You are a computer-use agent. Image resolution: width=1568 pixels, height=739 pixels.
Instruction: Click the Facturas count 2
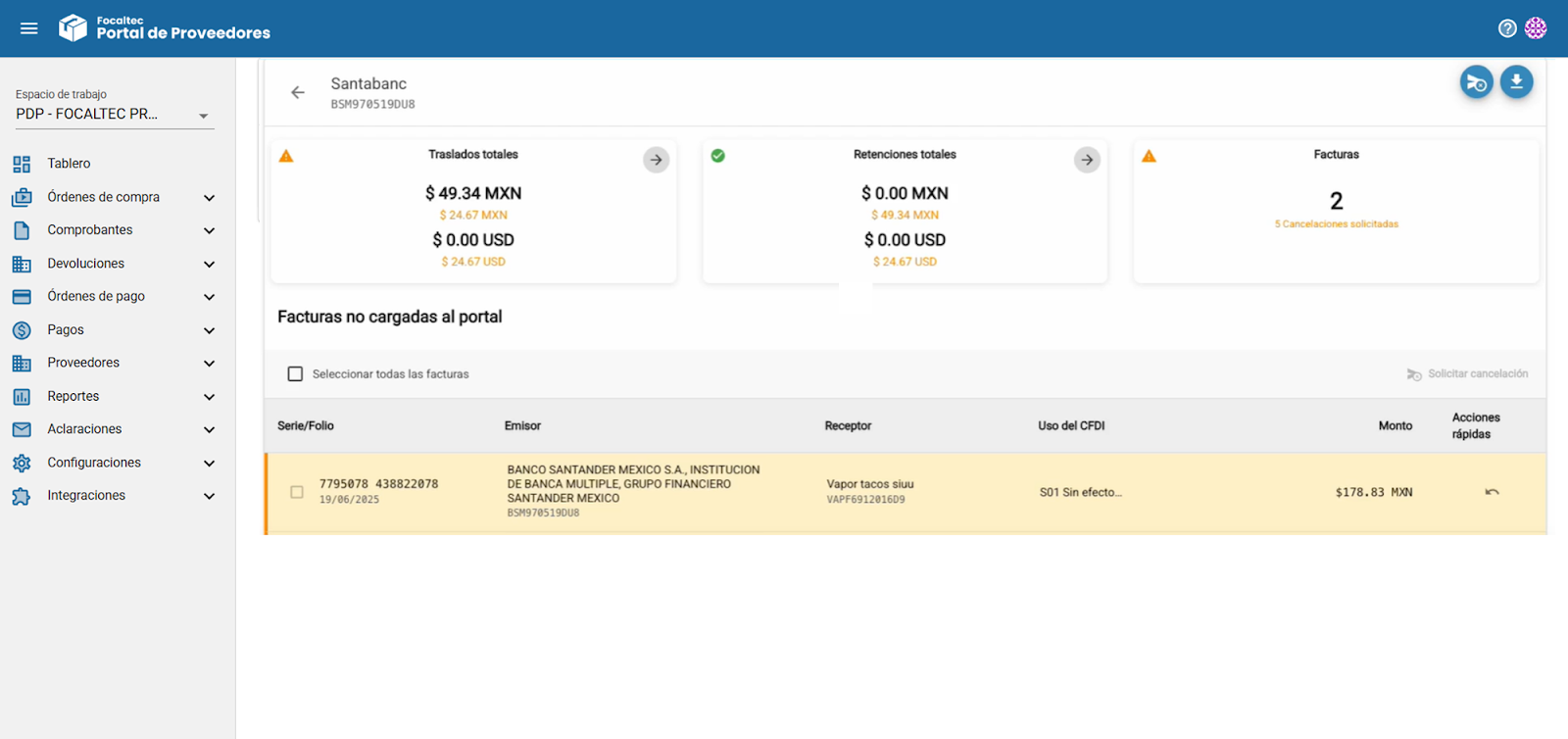pos(1336,201)
